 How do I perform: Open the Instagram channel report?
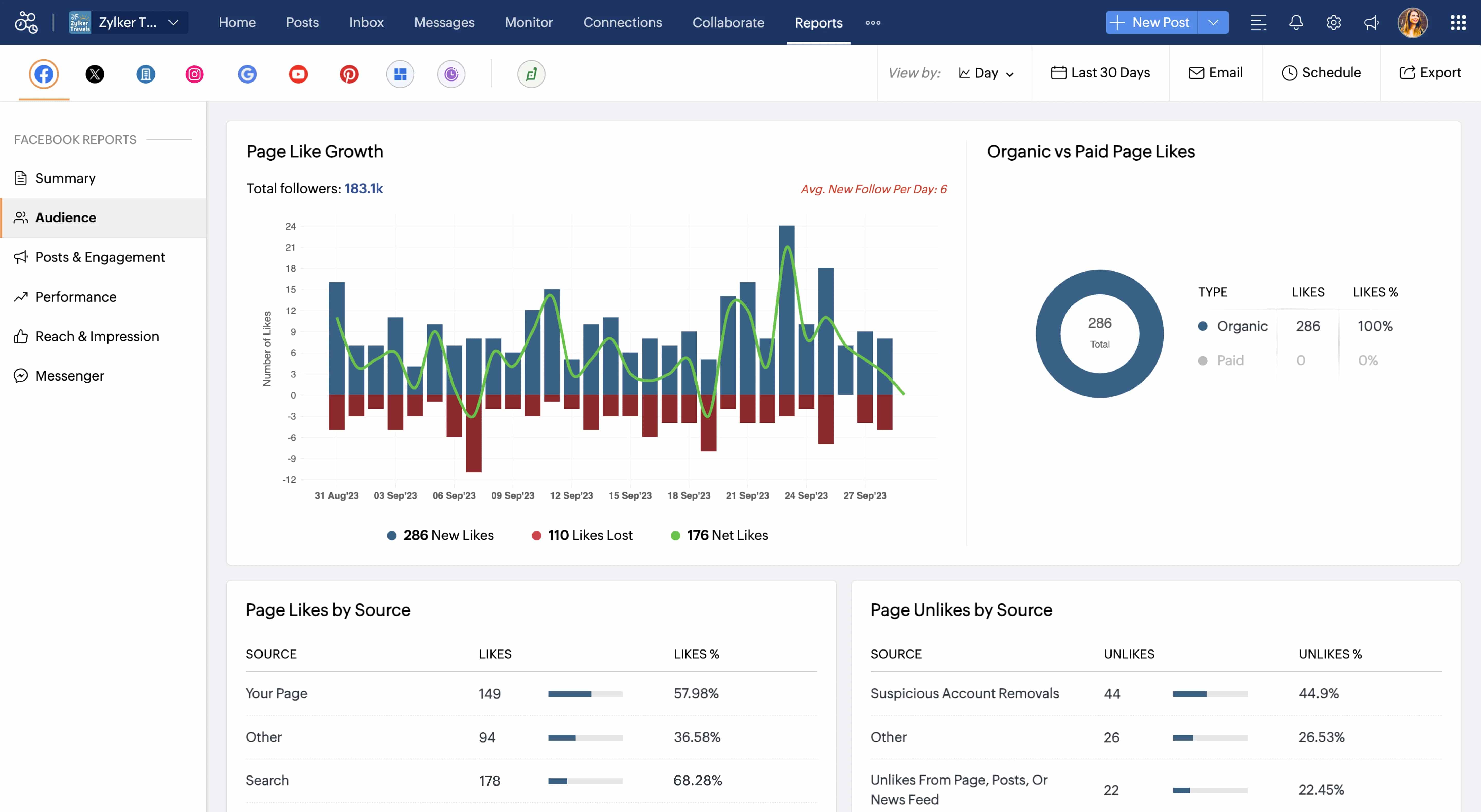coord(194,74)
